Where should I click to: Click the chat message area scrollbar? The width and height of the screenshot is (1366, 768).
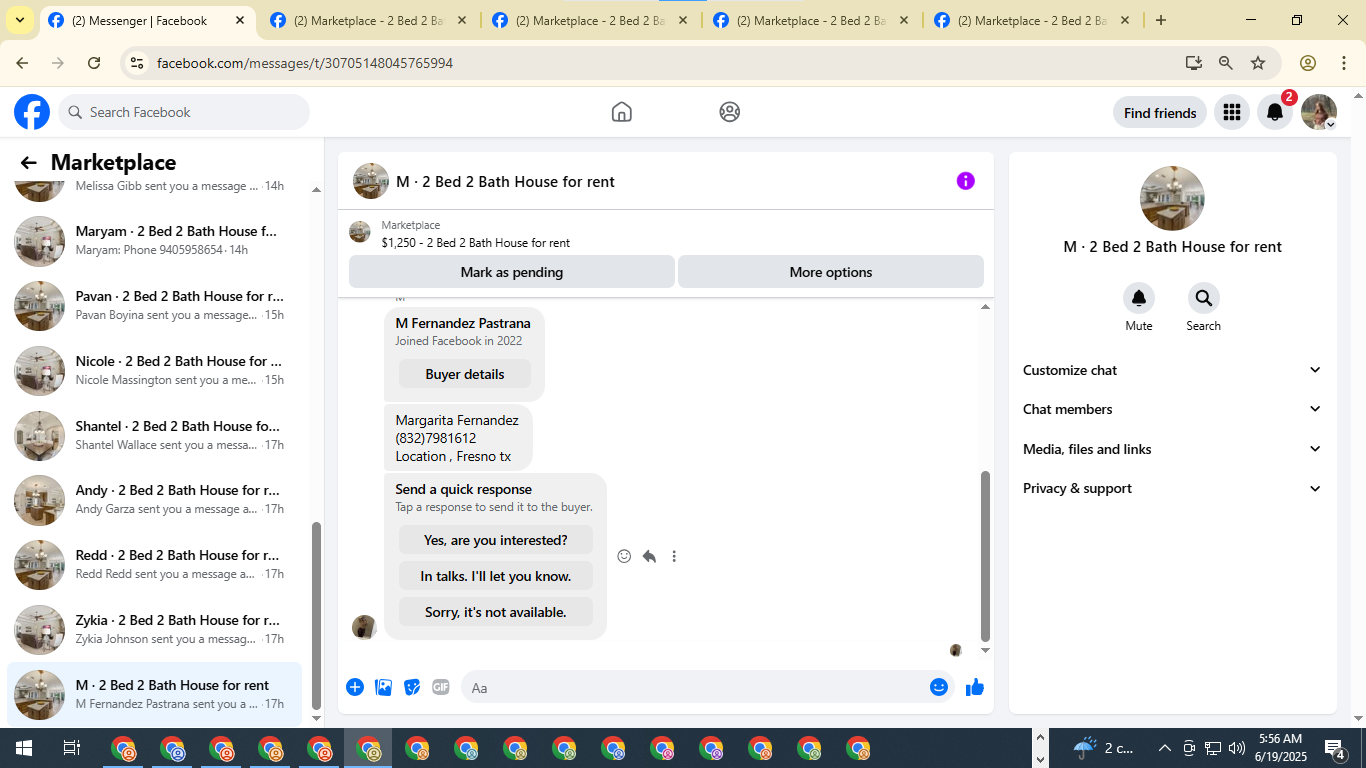tap(985, 556)
